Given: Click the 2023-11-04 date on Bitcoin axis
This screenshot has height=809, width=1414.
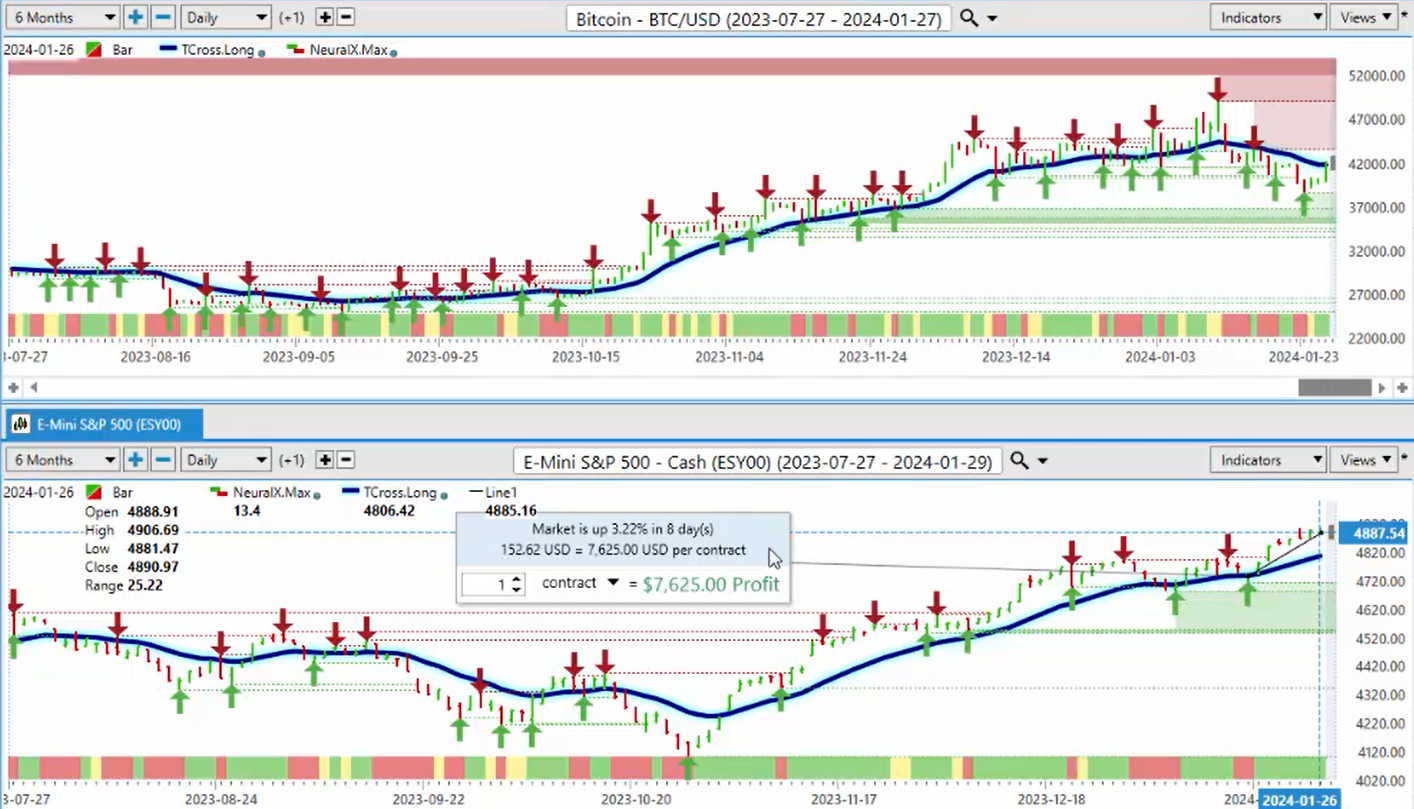Looking at the screenshot, I should pos(729,357).
